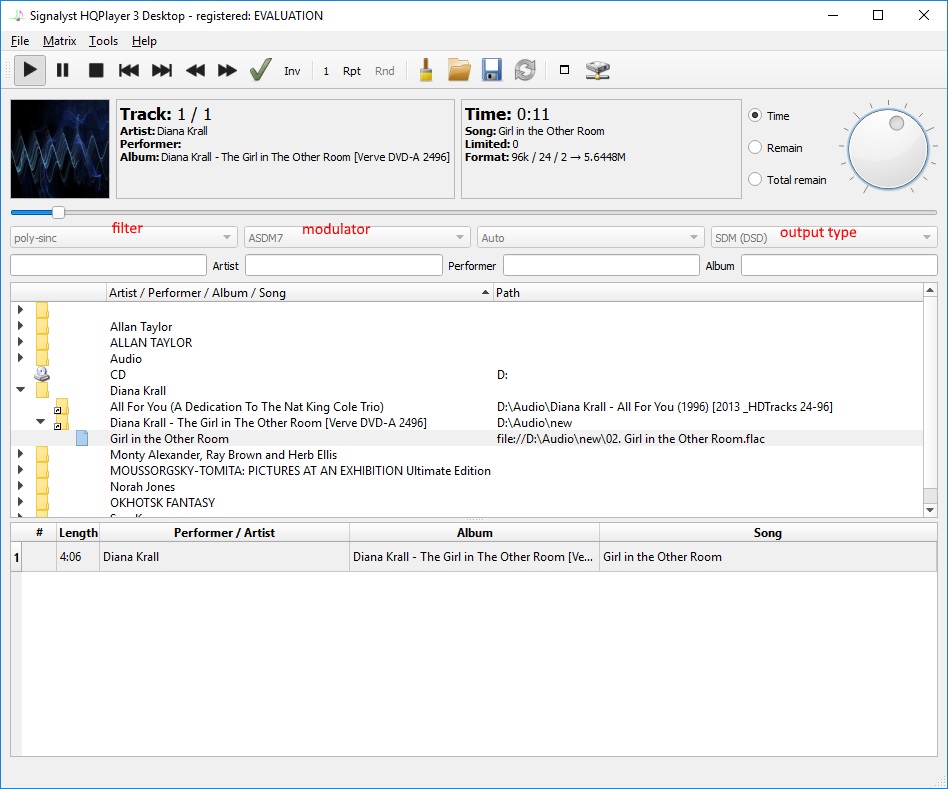Select the Time radio button
This screenshot has height=789, width=948.
756,116
